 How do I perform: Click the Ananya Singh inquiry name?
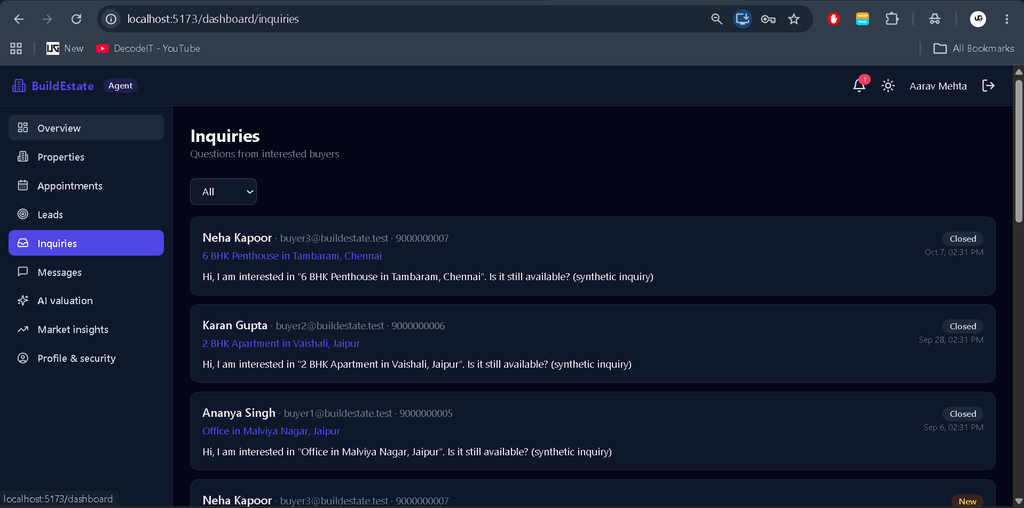coord(239,413)
